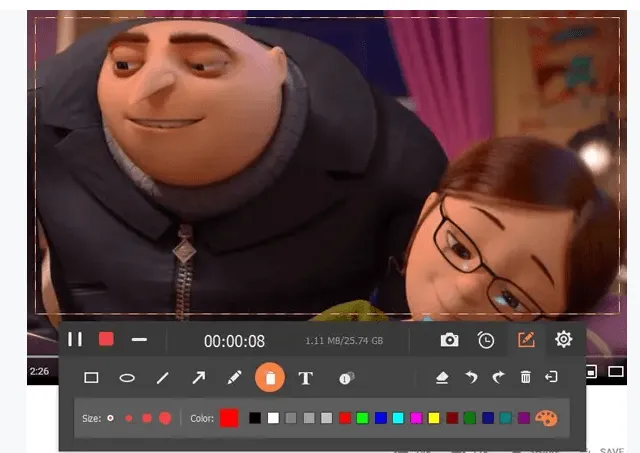Click the recorded video frame of the animated characters

click(327, 165)
